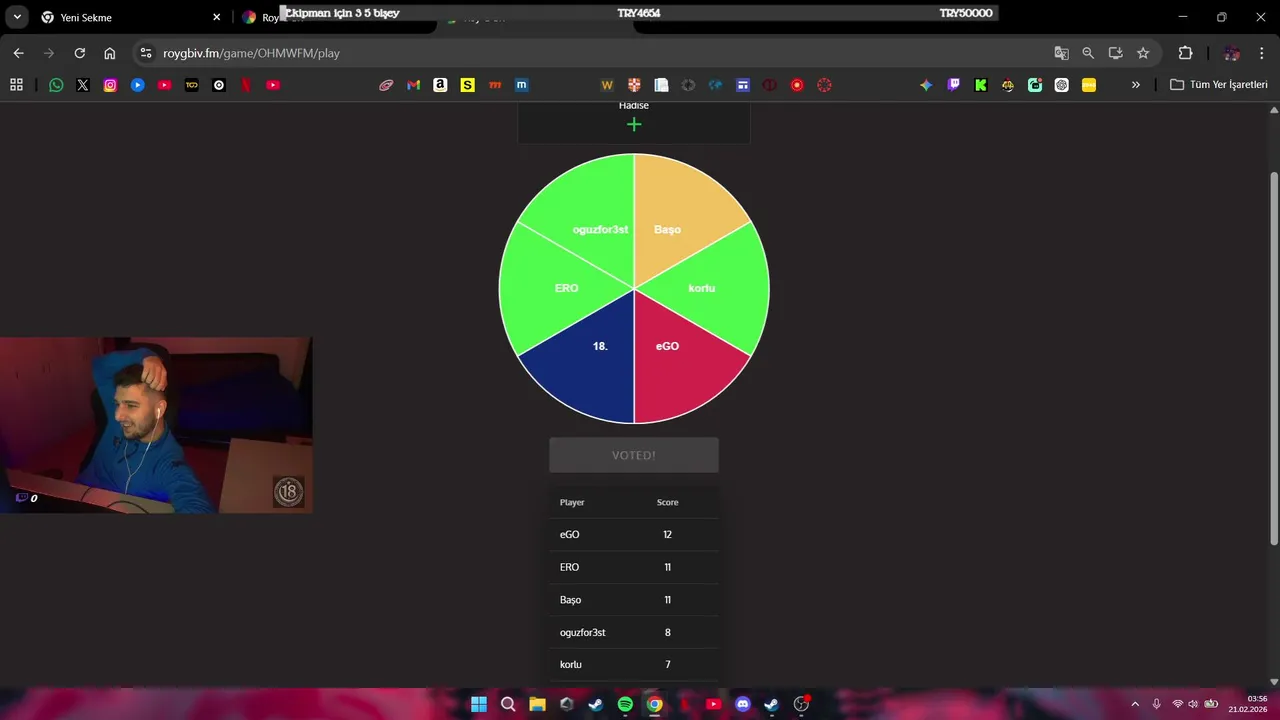Viewport: 1280px width, 720px height.
Task: Open the X (Twitter) bookmark
Action: (83, 85)
